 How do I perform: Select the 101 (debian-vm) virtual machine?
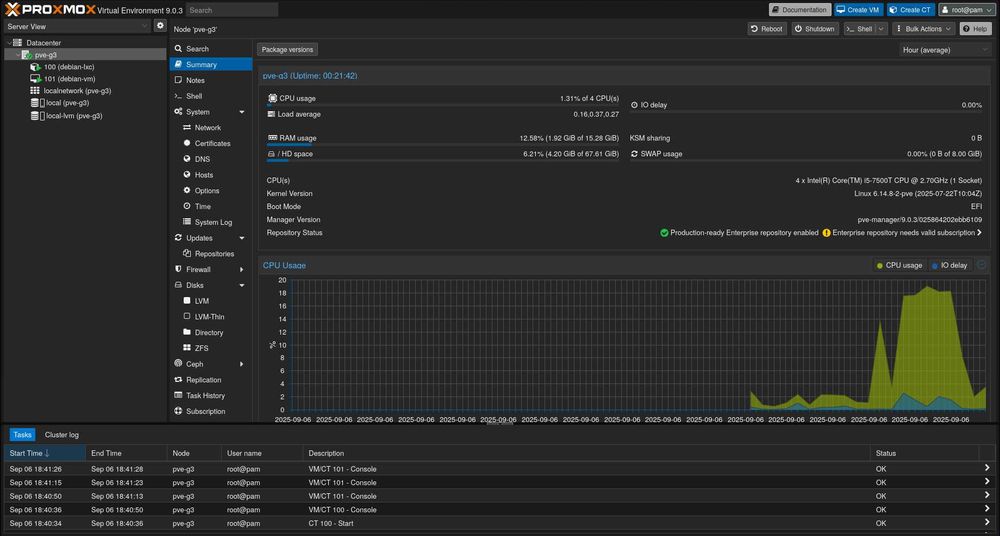point(69,79)
